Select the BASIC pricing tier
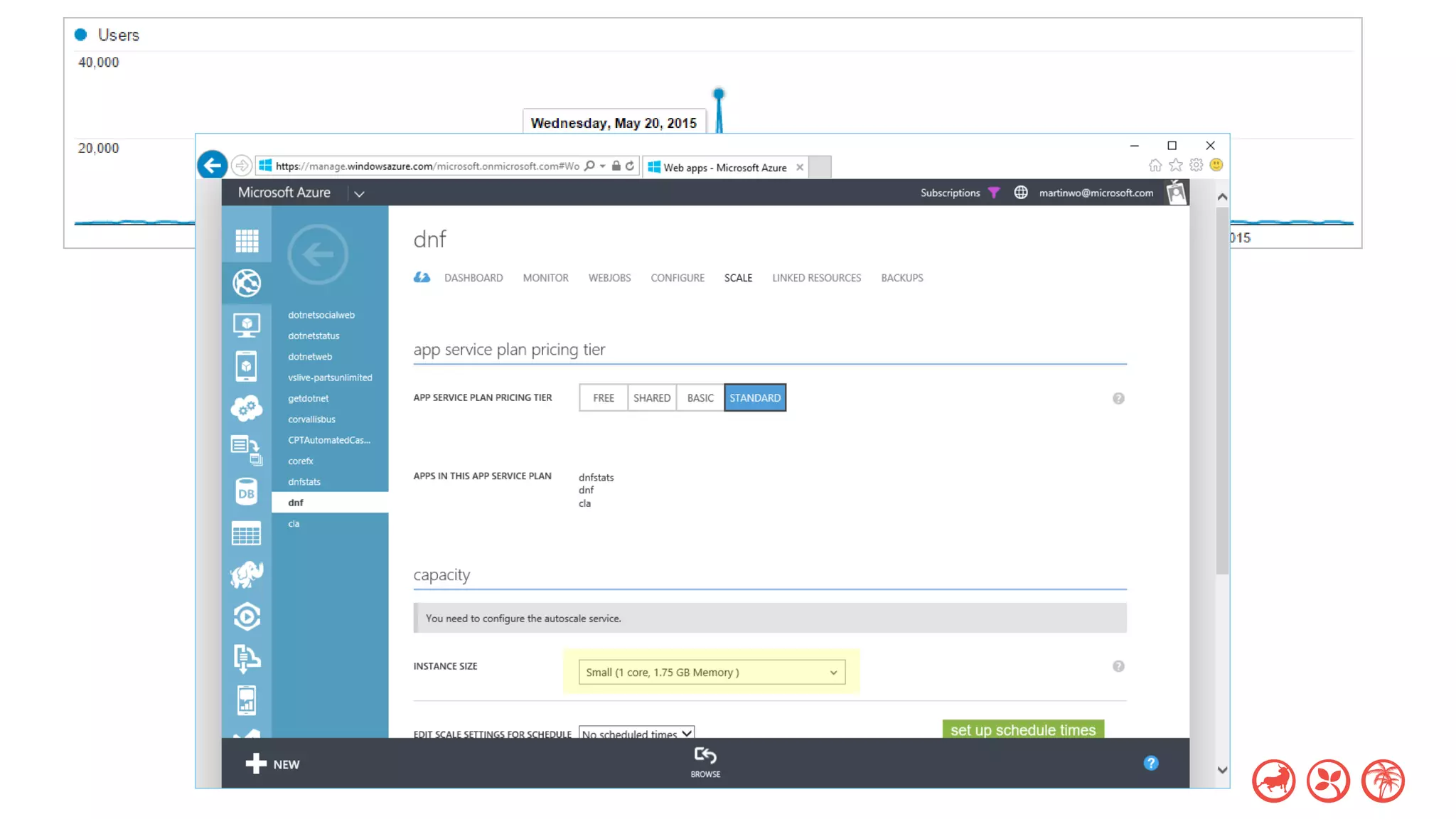1456x819 pixels. pos(700,398)
